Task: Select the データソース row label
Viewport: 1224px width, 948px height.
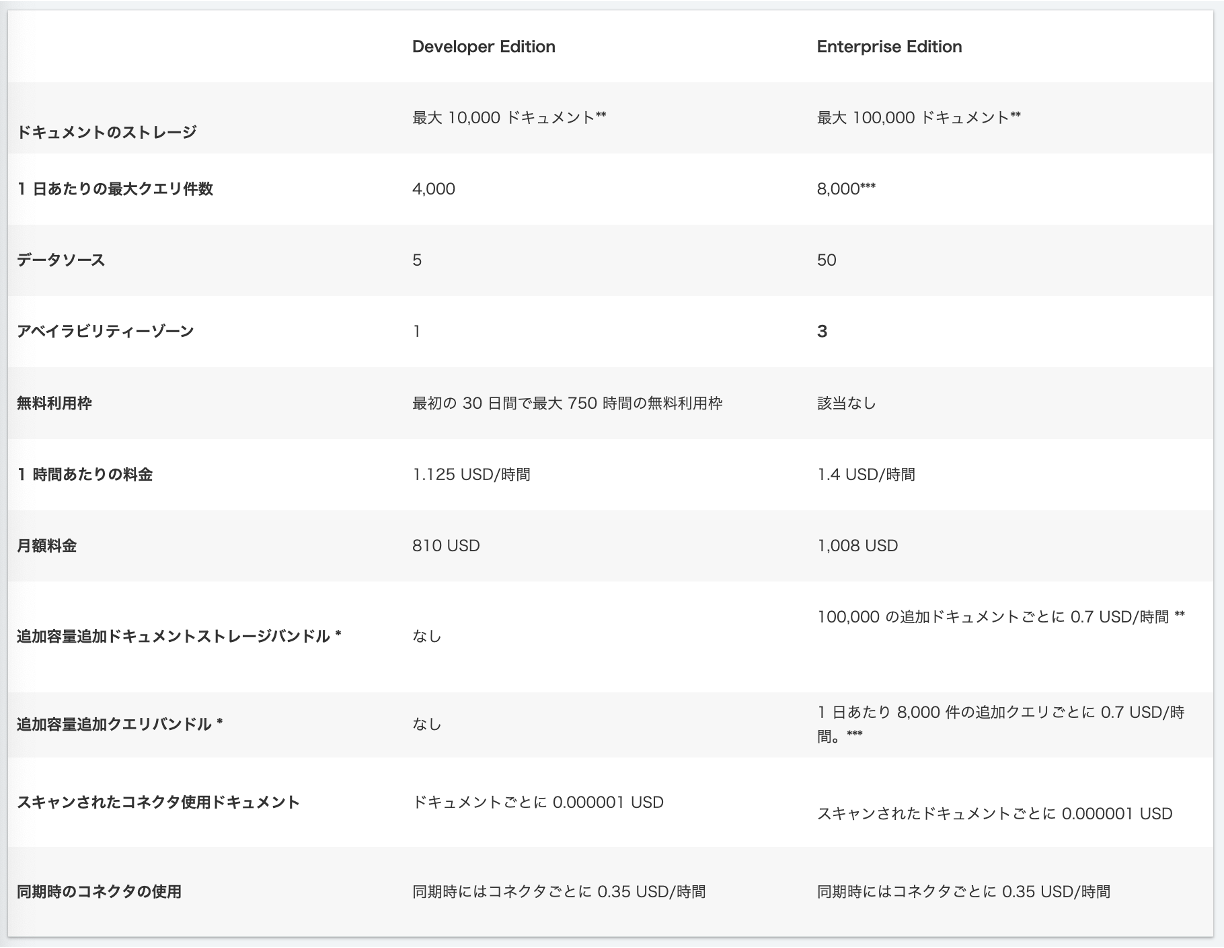Action: pyautogui.click(x=61, y=260)
